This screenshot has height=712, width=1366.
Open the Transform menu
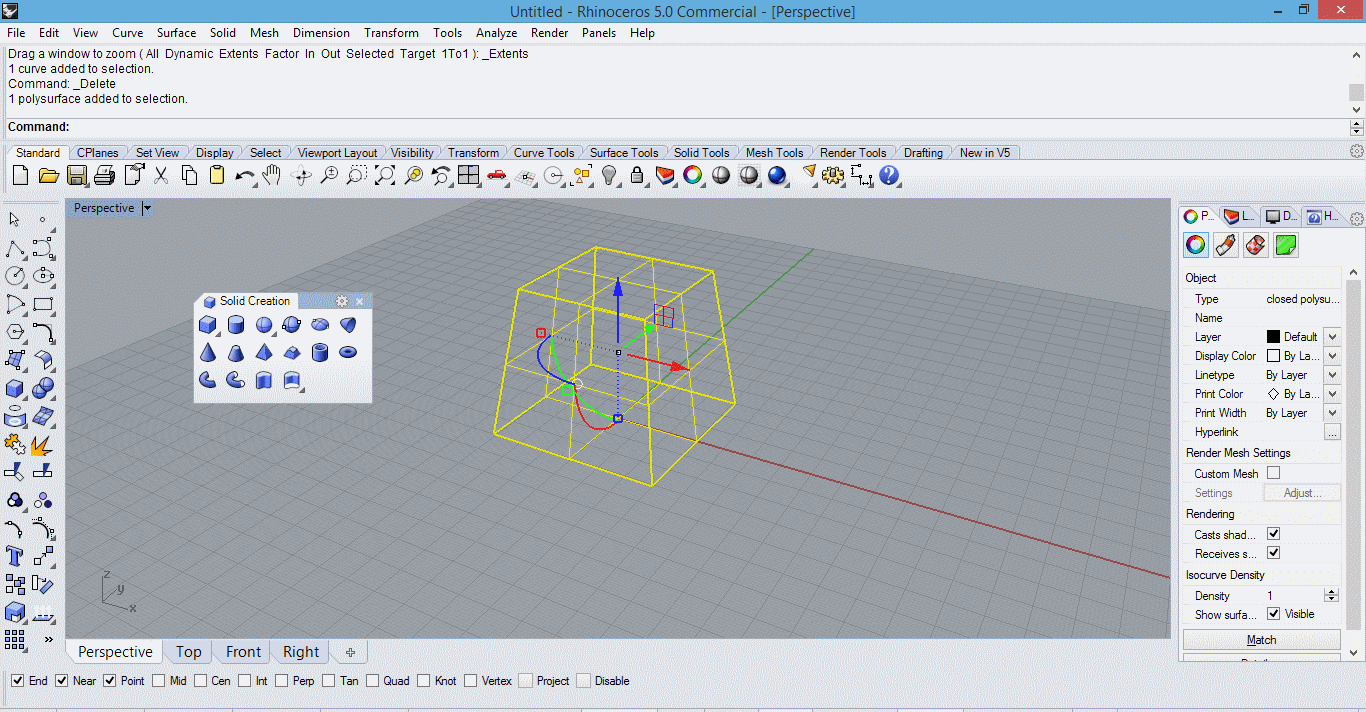pyautogui.click(x=391, y=33)
